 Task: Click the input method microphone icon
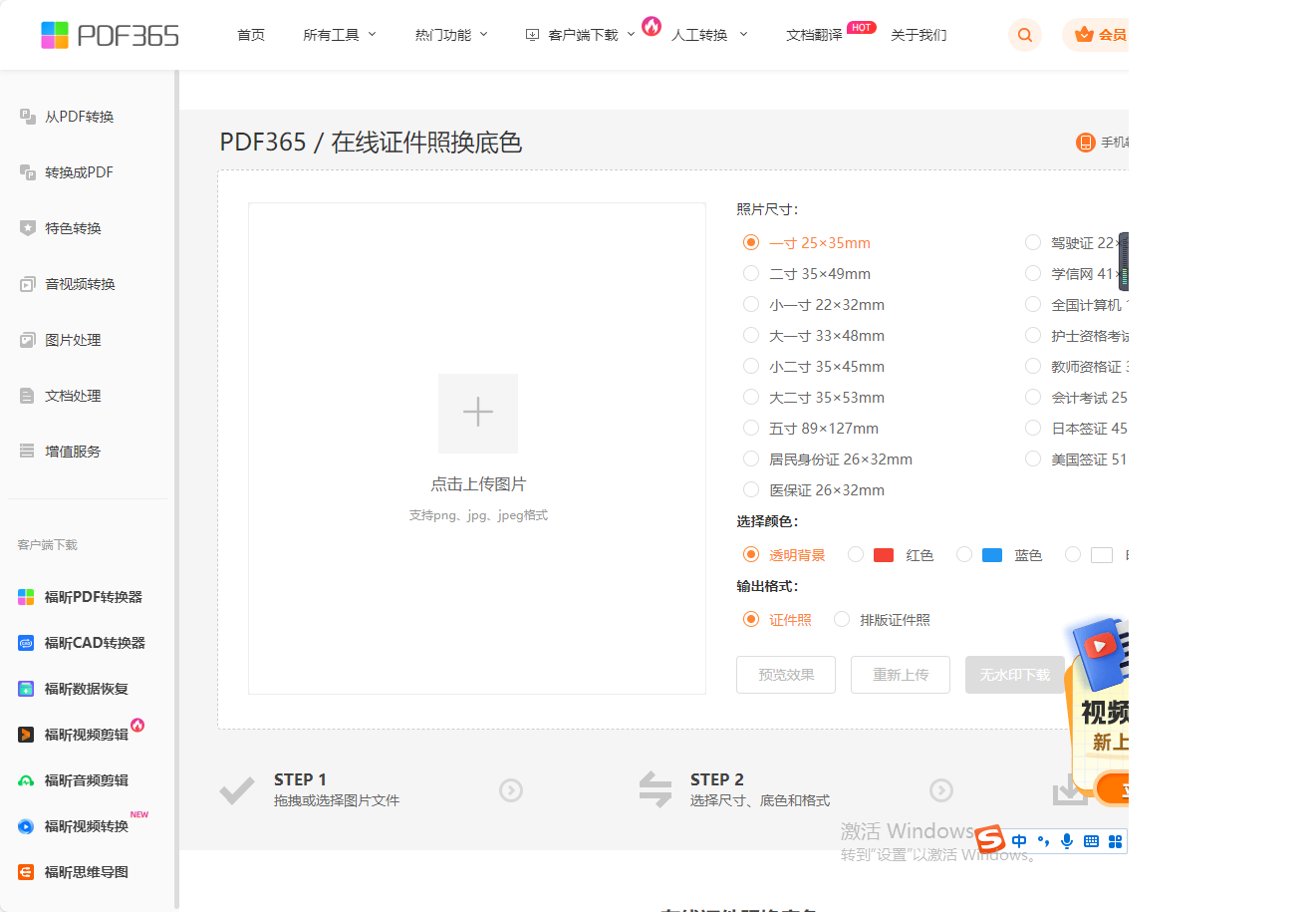point(1067,841)
